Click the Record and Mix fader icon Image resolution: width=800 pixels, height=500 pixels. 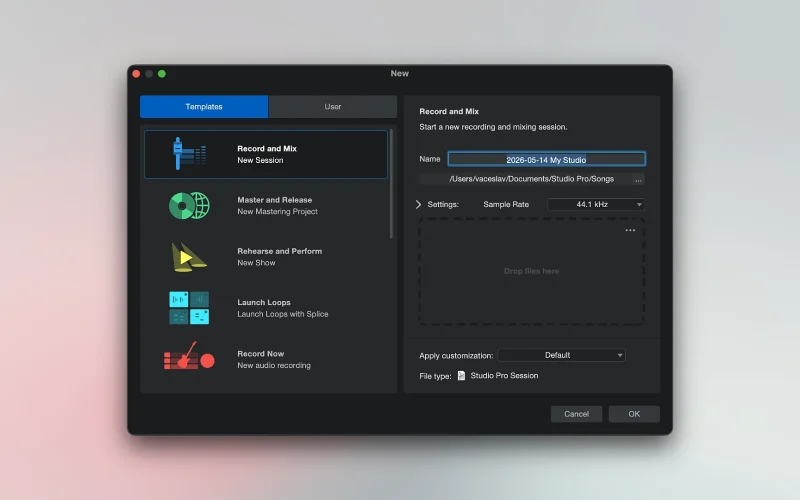189,154
